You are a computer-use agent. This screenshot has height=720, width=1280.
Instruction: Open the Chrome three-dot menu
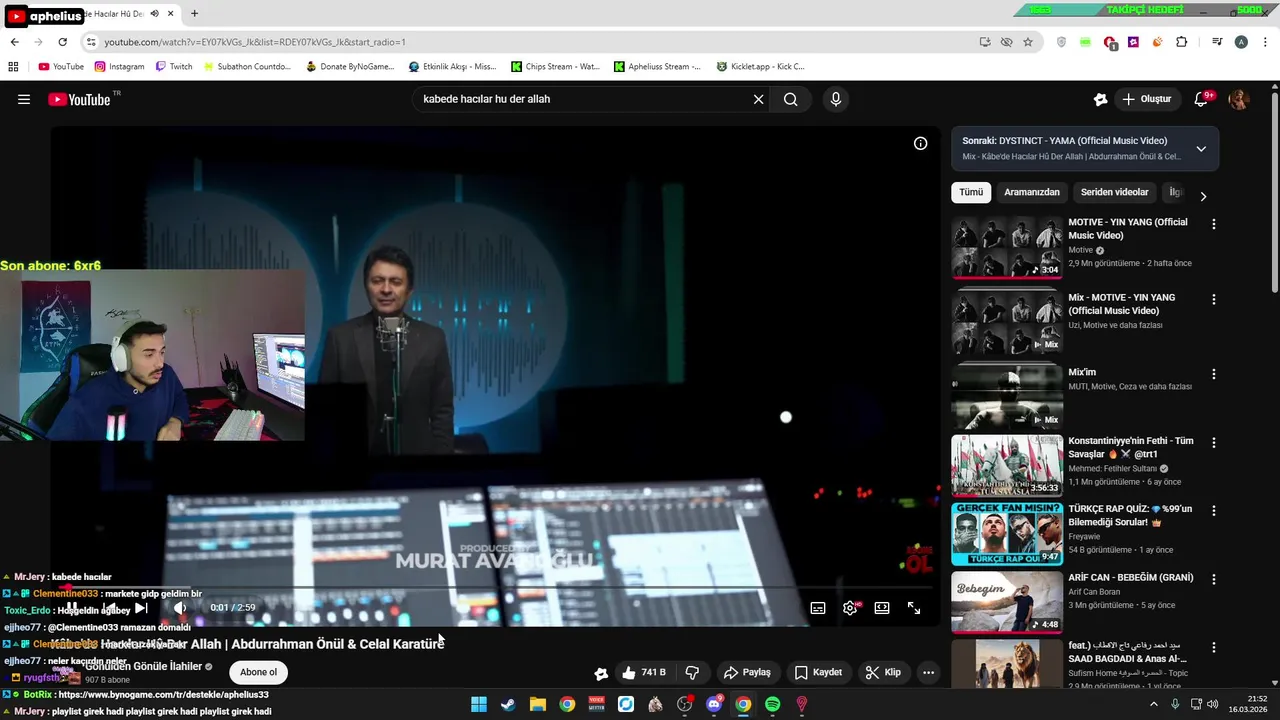click(1265, 42)
